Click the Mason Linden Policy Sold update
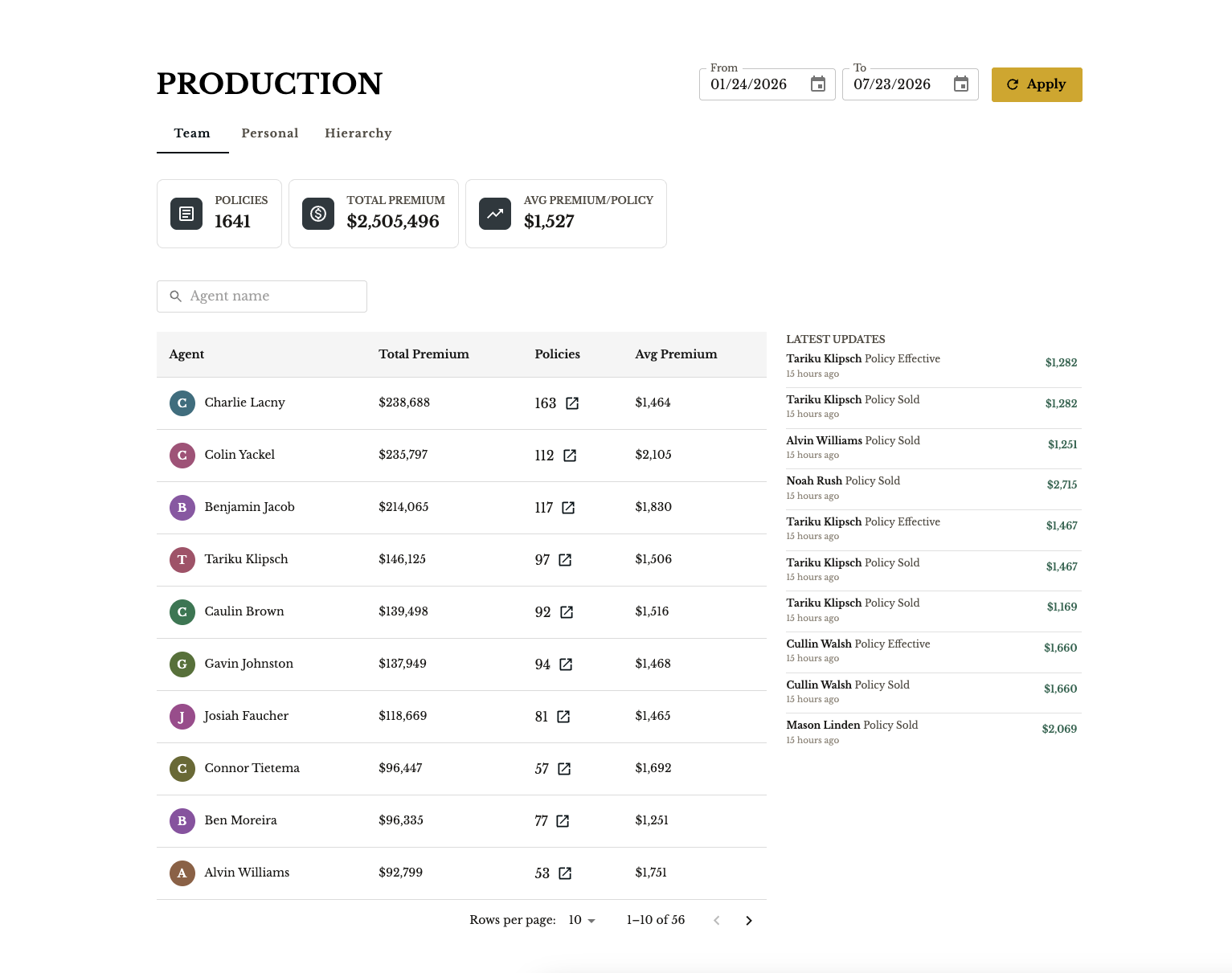Screen dimensions: 1232x973 pos(934,734)
